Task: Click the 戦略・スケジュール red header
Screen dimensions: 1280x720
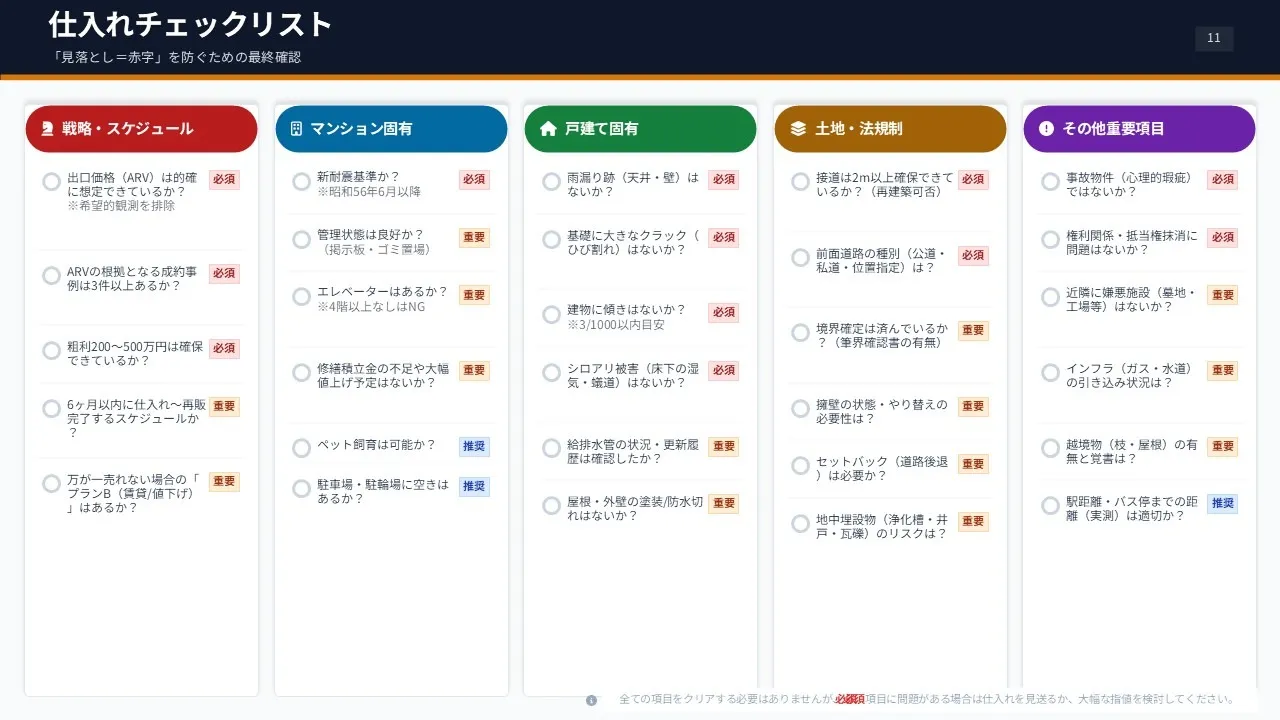Action: (141, 129)
